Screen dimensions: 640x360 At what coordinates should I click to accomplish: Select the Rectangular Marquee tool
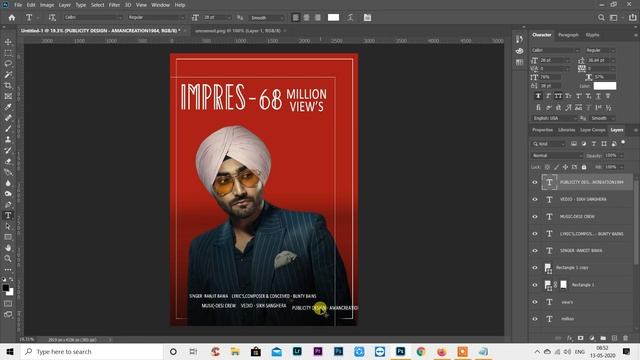[8, 53]
